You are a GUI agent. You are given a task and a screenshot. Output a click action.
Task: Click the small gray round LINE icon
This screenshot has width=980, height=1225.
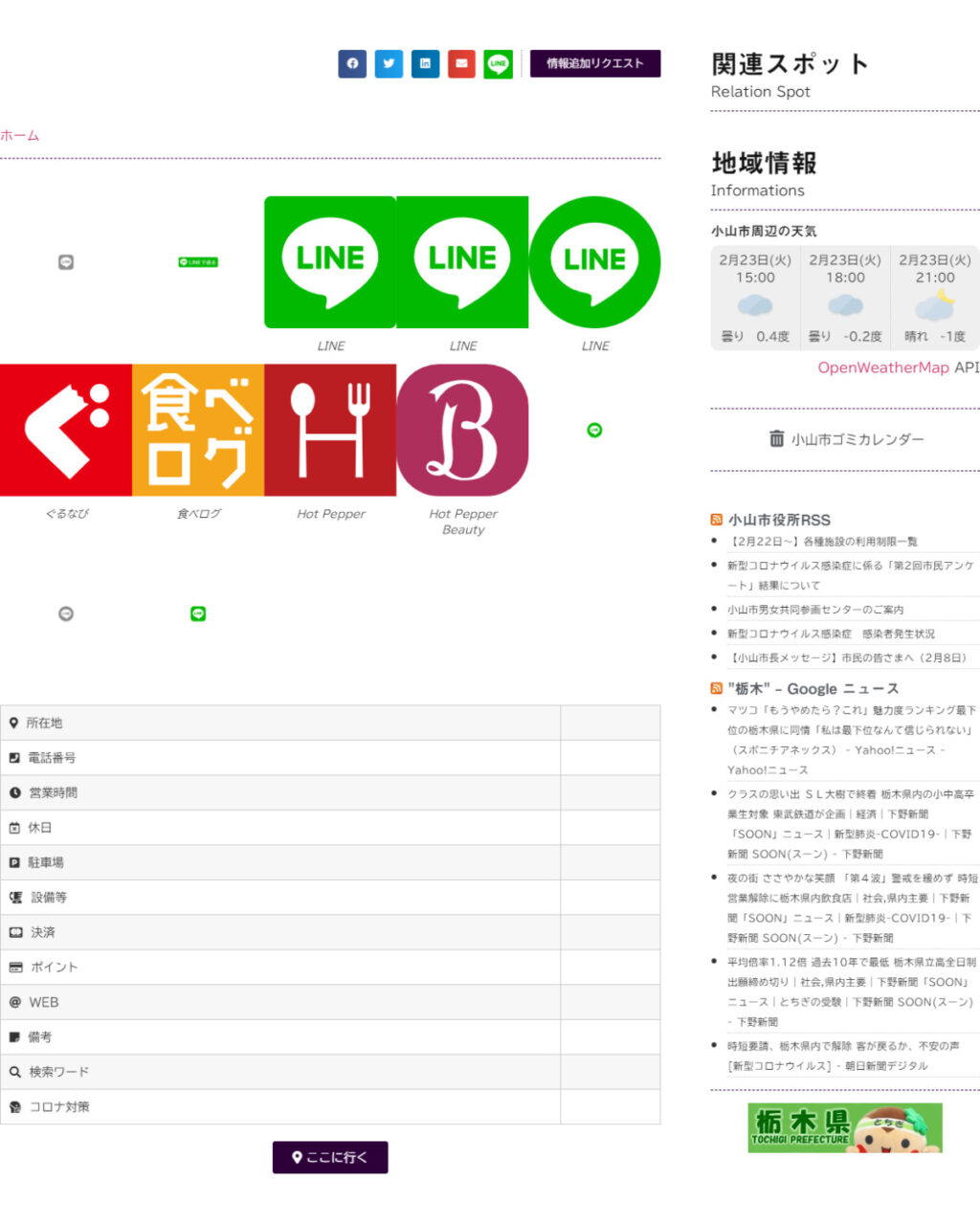(x=66, y=613)
